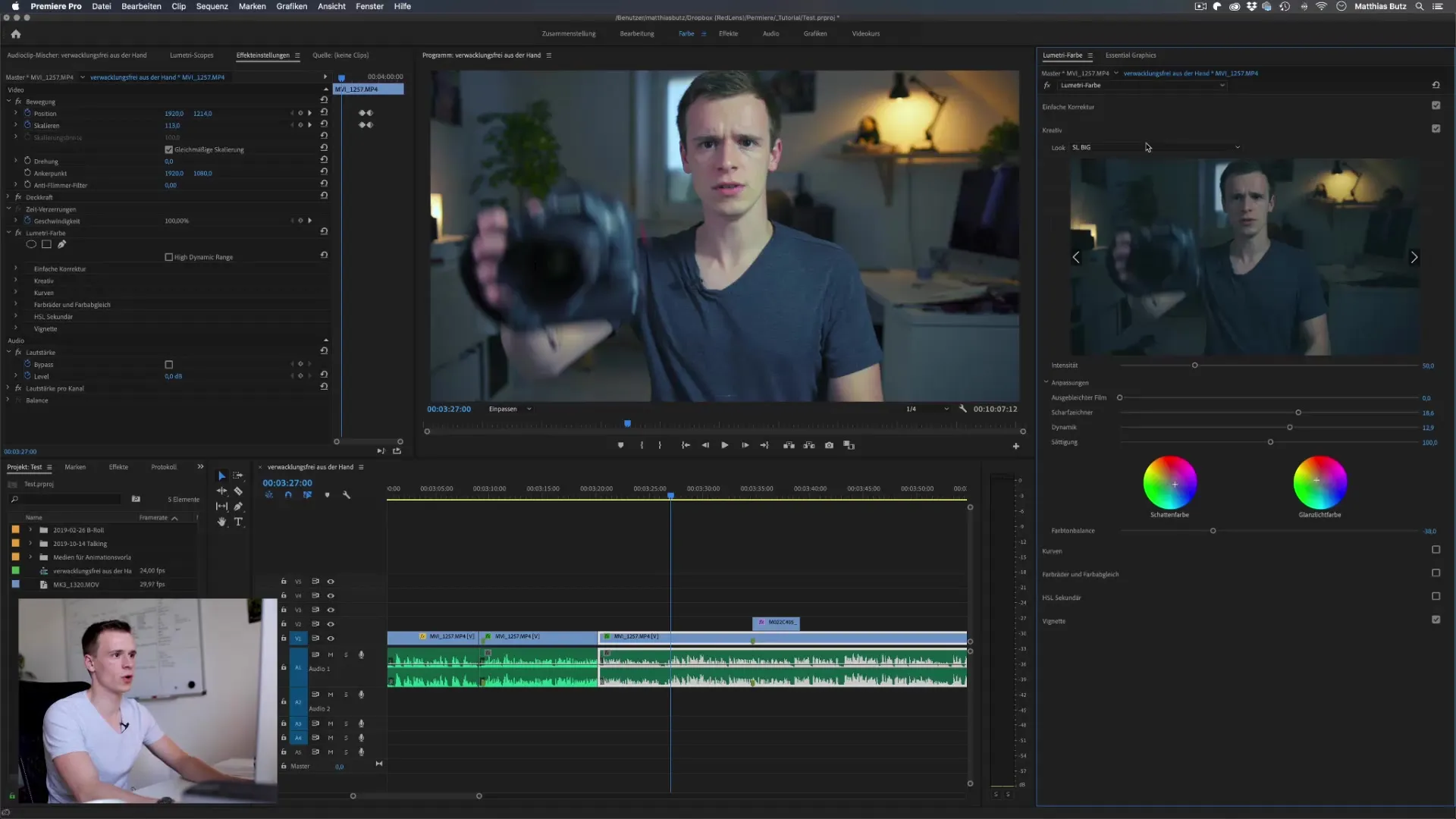Switch to Bearbeitung workspace
Viewport: 1456px width, 819px height.
click(637, 33)
